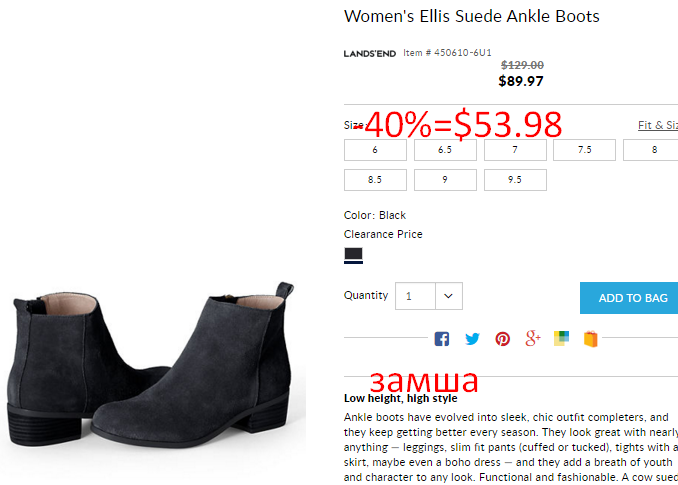The width and height of the screenshot is (678, 485).
Task: Click the Lands' End brand logo
Action: 370,54
